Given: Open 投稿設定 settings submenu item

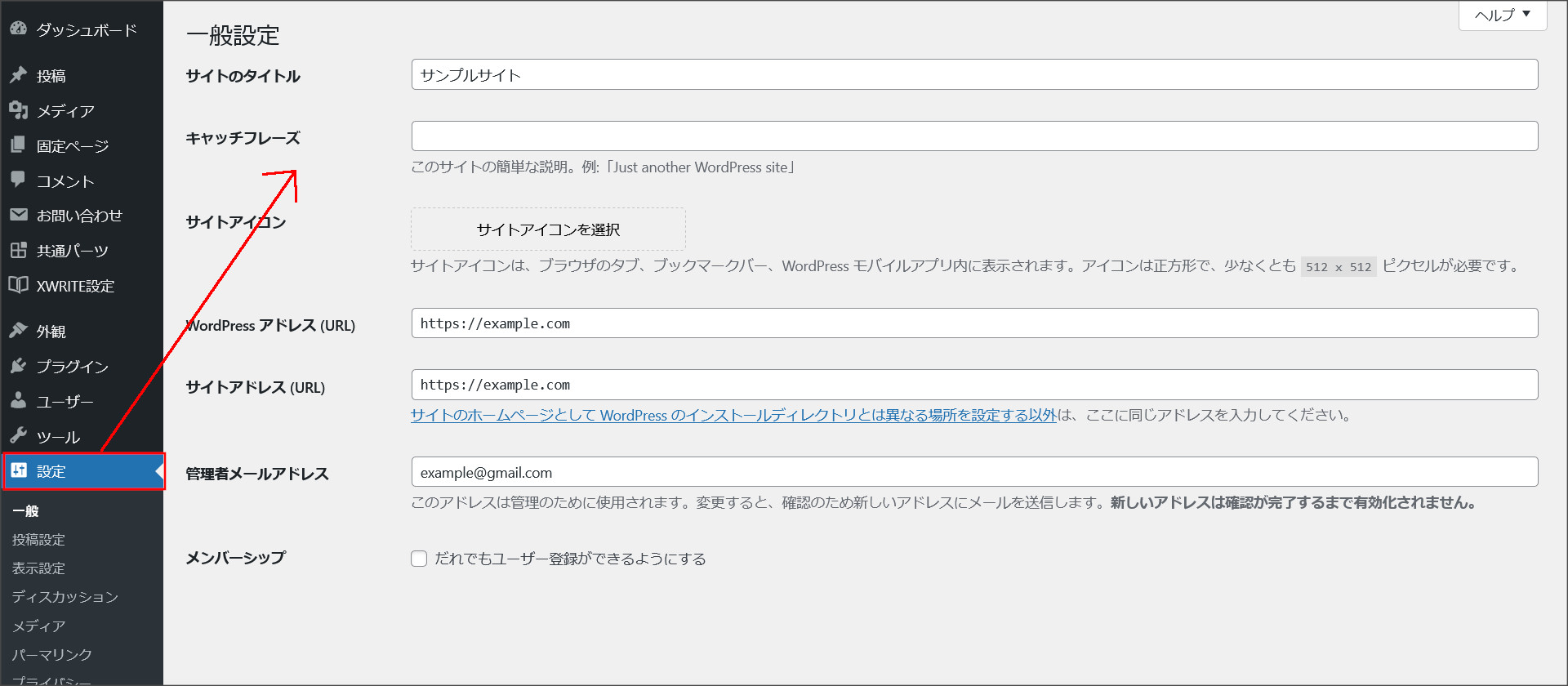Looking at the screenshot, I should point(38,540).
